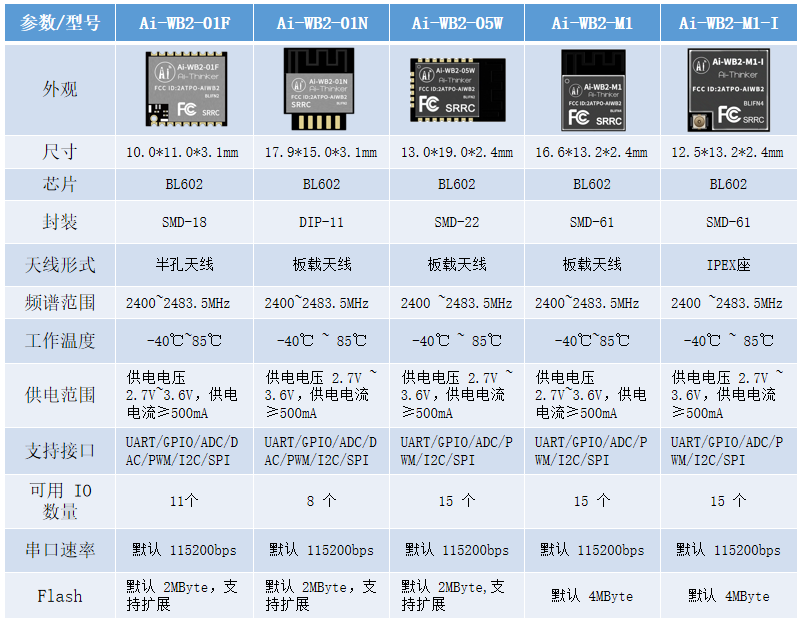Click the Ai-WB2-05W module photo
802x625 pixels.
click(x=458, y=90)
